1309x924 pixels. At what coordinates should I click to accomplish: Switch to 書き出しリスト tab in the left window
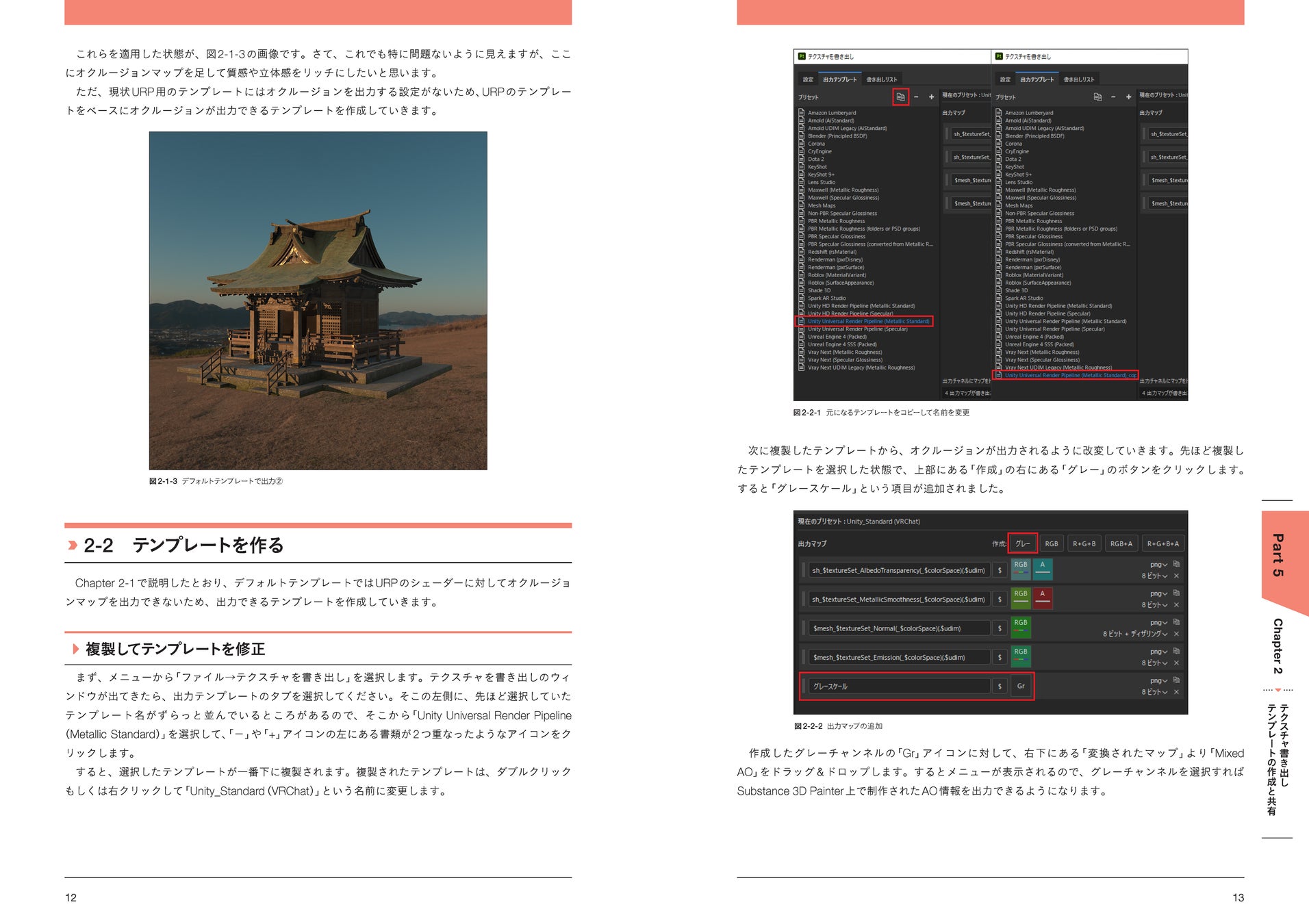(x=882, y=79)
